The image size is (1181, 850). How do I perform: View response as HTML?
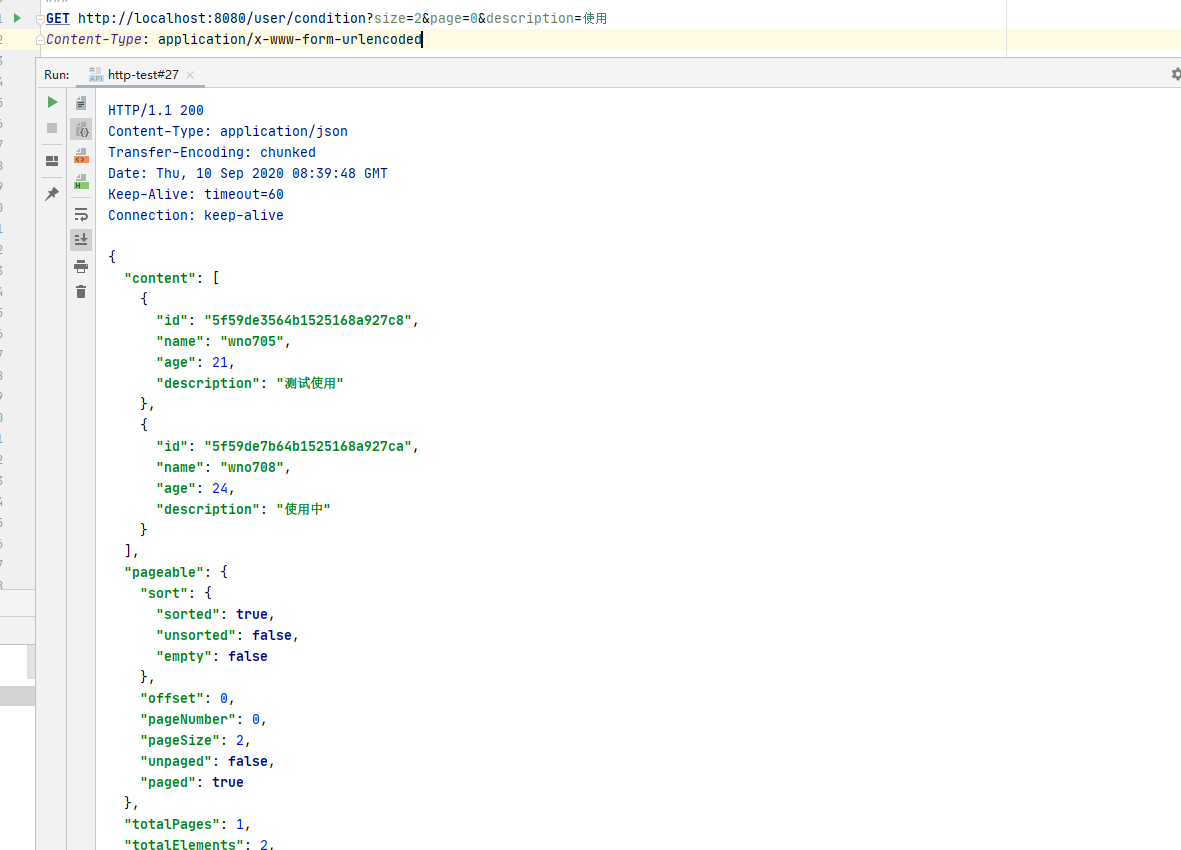[x=81, y=181]
